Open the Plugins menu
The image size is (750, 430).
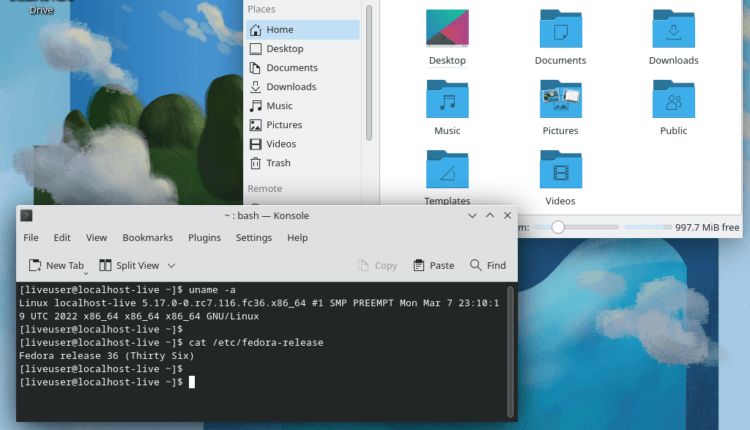pos(204,238)
